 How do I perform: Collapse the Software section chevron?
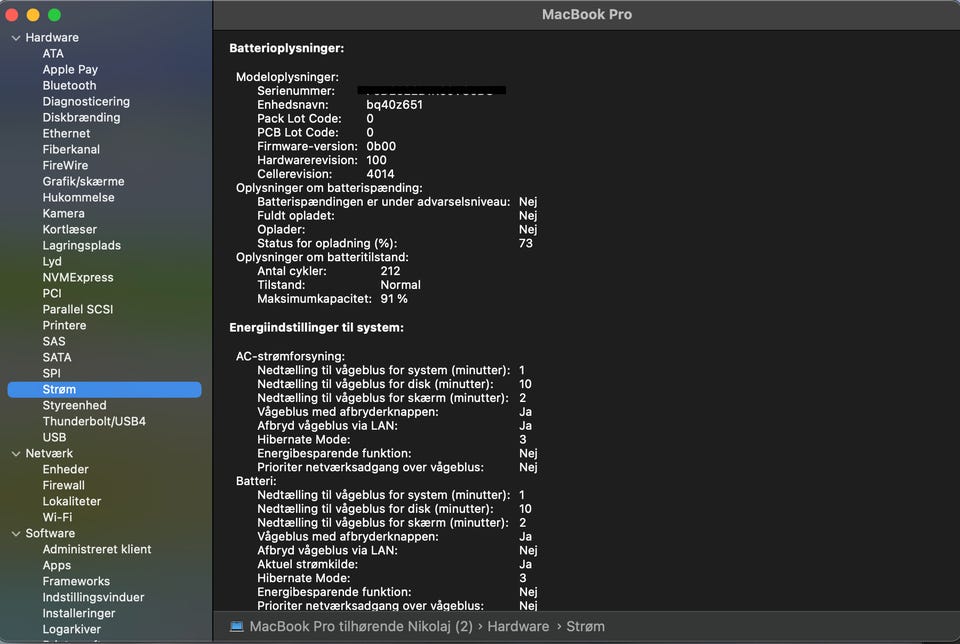(x=16, y=534)
